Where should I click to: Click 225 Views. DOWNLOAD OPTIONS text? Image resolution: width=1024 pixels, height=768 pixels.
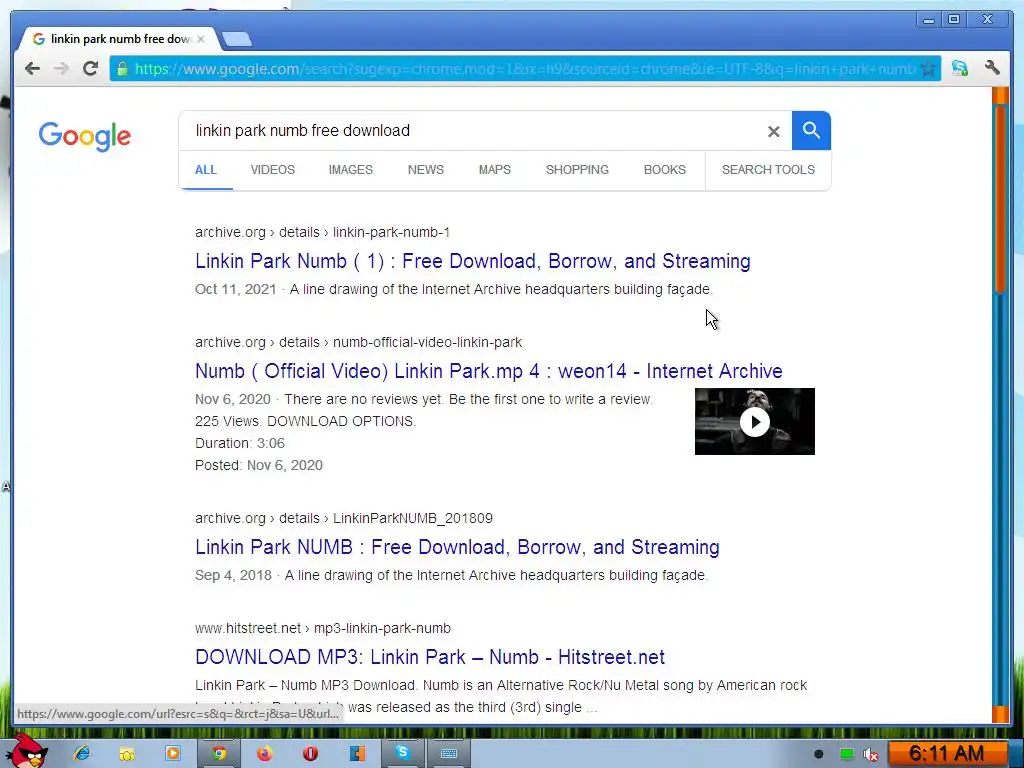pyautogui.click(x=305, y=421)
